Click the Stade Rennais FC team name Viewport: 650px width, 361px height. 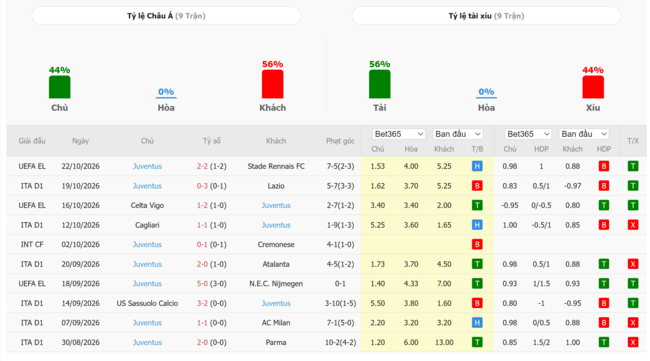tap(276, 166)
